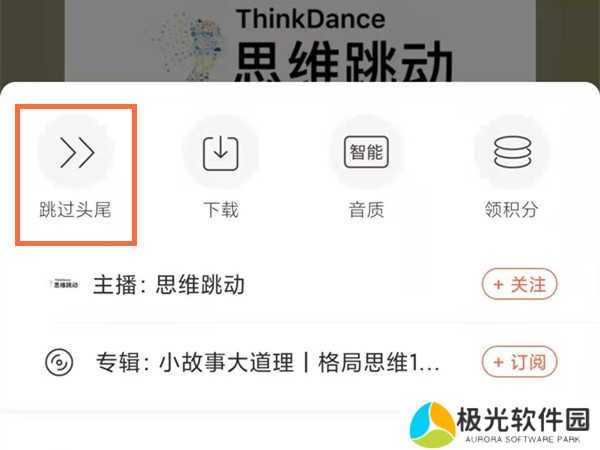Select the 跳过头尾 label
The width and height of the screenshot is (600, 450).
pyautogui.click(x=75, y=210)
